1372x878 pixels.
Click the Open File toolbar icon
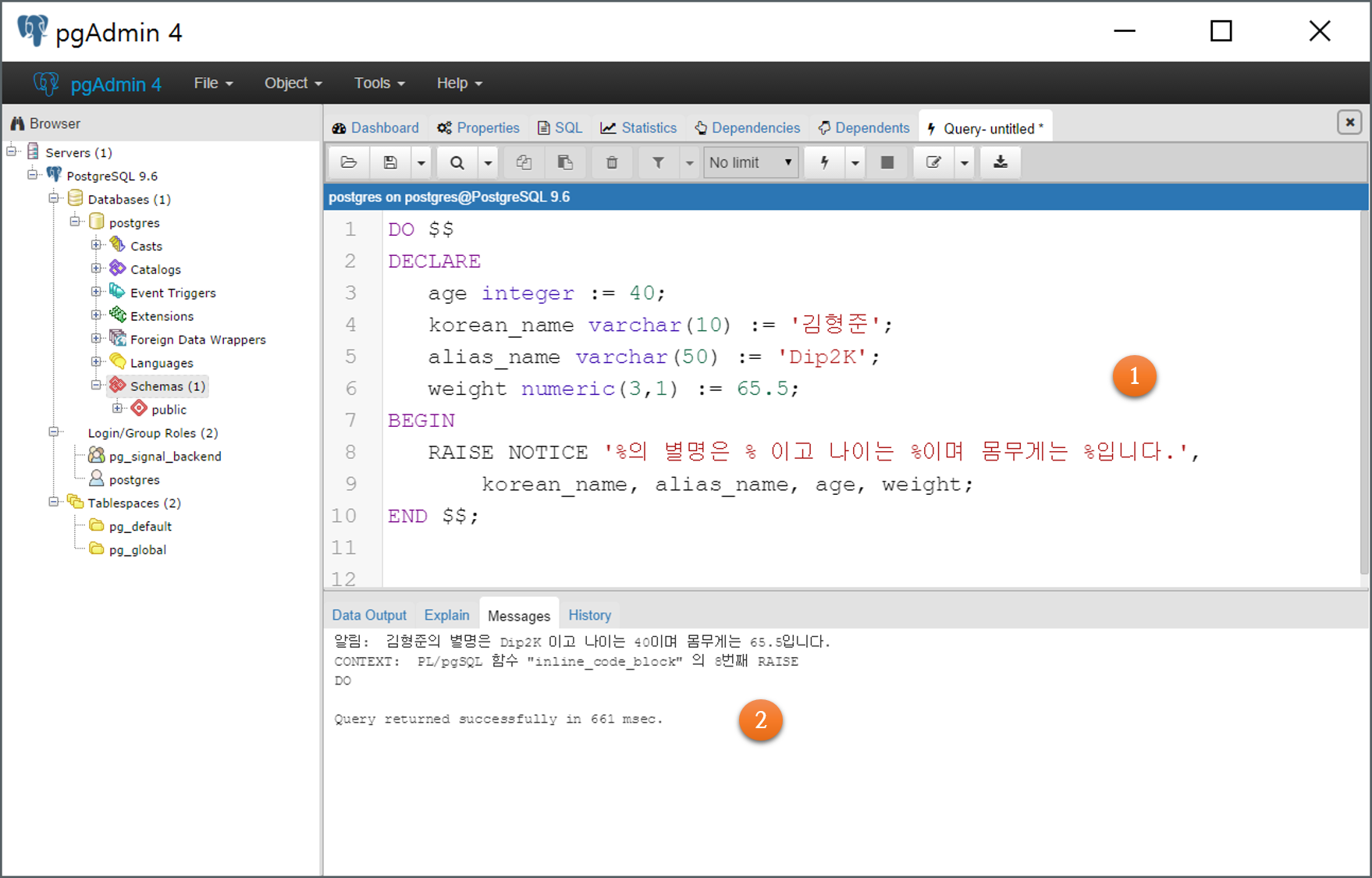click(x=349, y=162)
